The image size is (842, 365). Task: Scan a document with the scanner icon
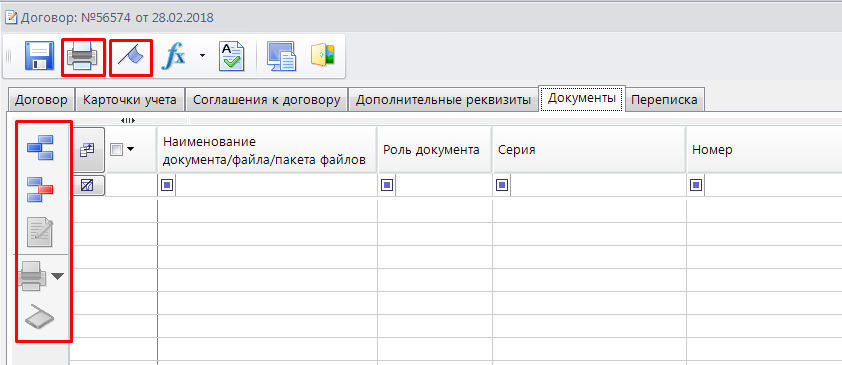[x=40, y=318]
